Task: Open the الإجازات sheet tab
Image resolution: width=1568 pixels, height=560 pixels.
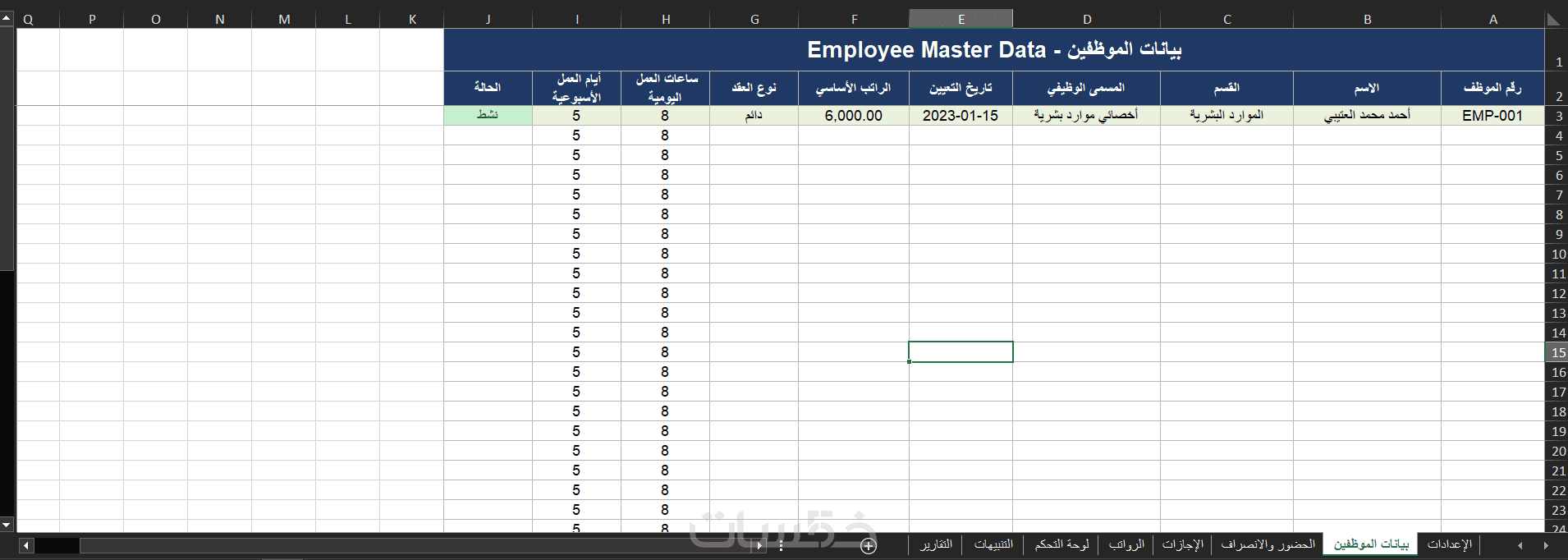Action: click(1182, 544)
